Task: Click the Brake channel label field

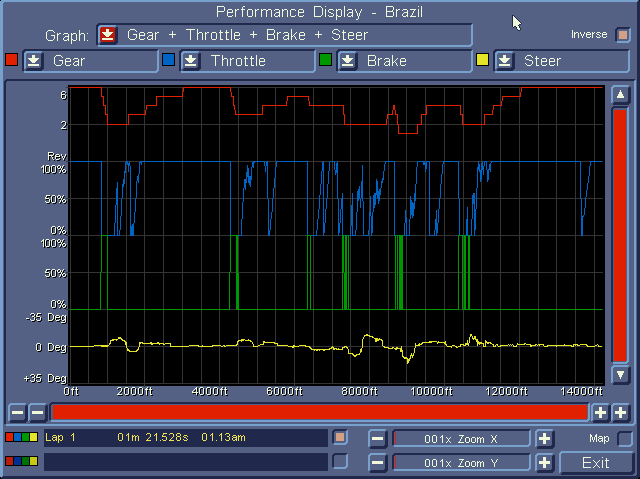Action: (x=404, y=61)
